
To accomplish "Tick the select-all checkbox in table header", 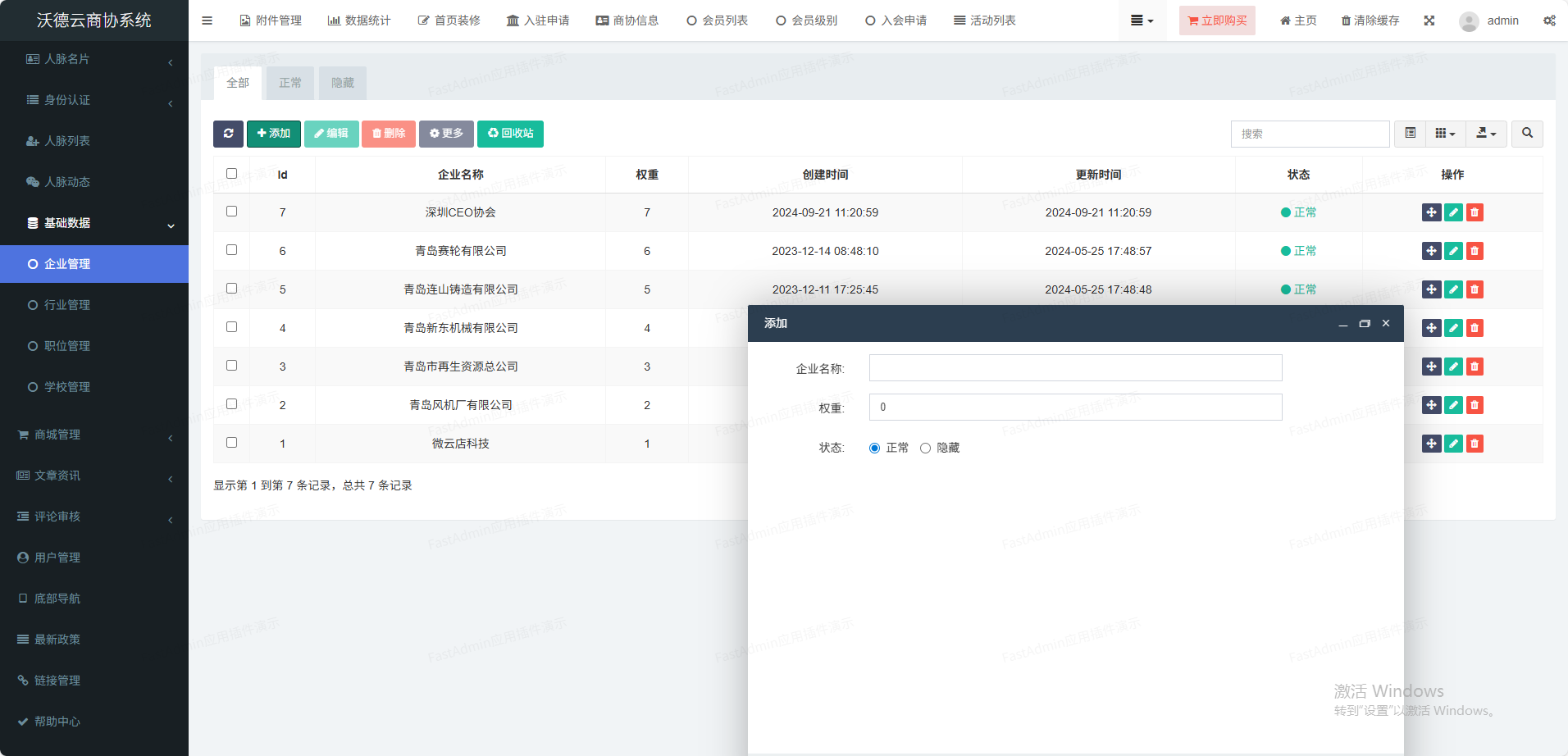I will (x=231, y=174).
